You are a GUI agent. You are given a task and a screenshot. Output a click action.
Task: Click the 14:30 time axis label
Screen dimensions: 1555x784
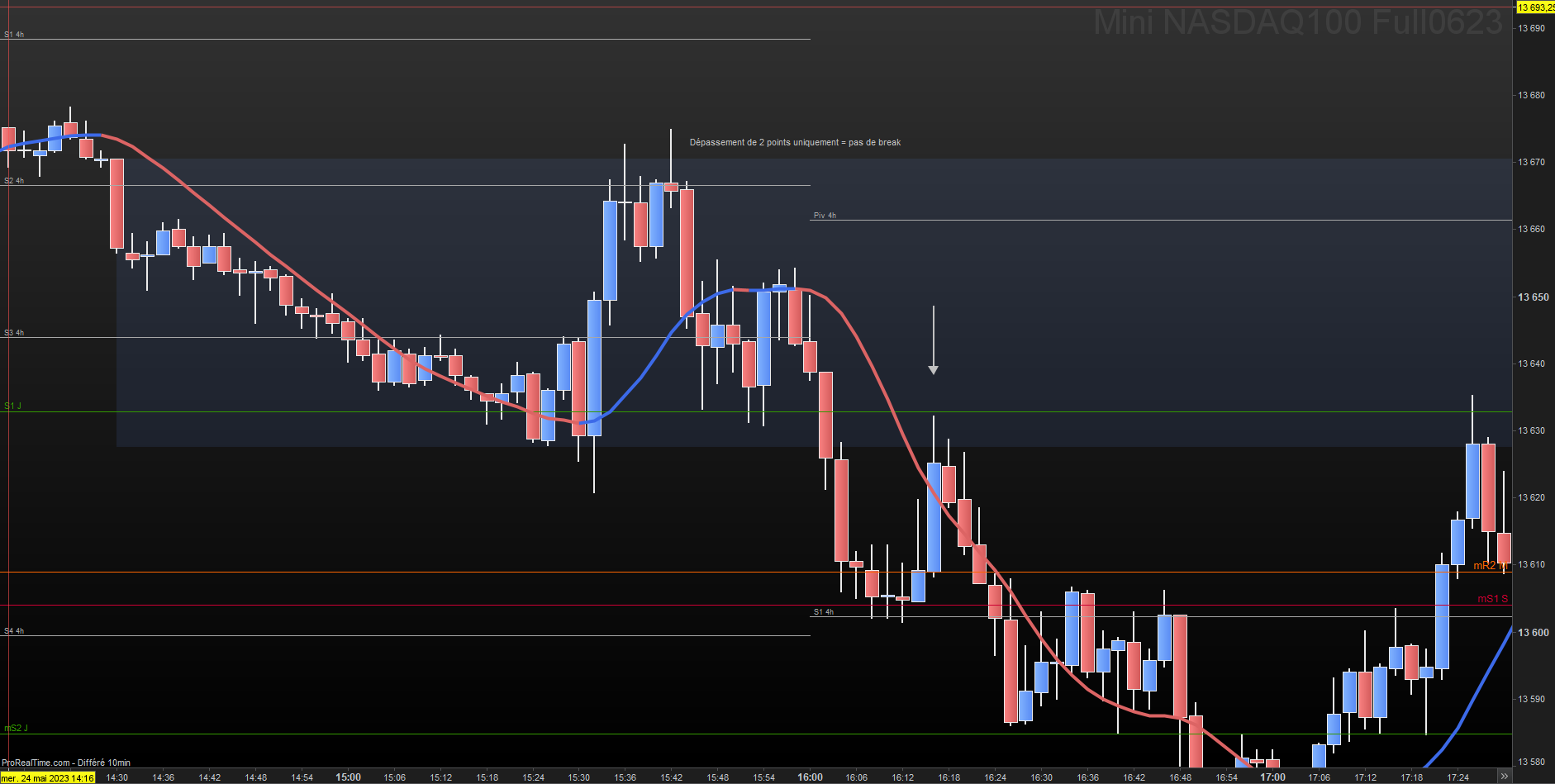[x=117, y=777]
